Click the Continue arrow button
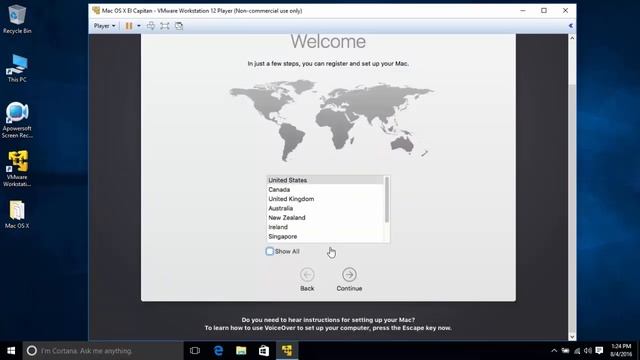The image size is (640, 360). [x=349, y=275]
